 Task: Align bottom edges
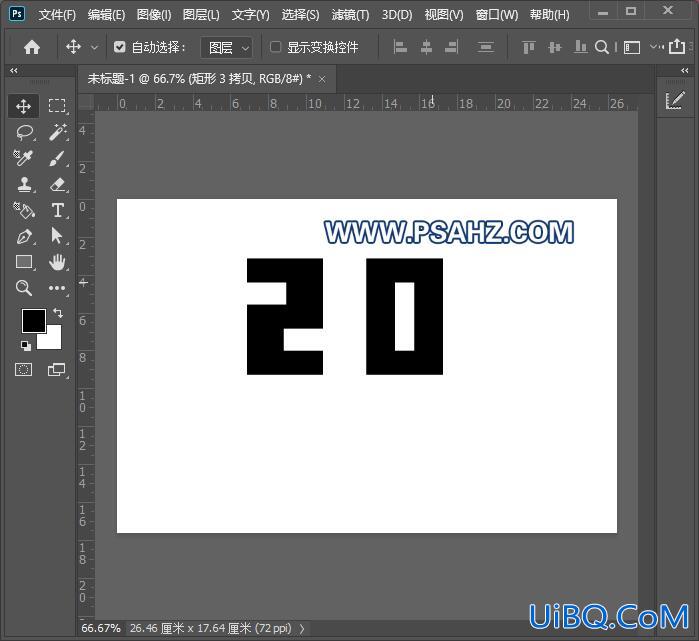click(580, 47)
